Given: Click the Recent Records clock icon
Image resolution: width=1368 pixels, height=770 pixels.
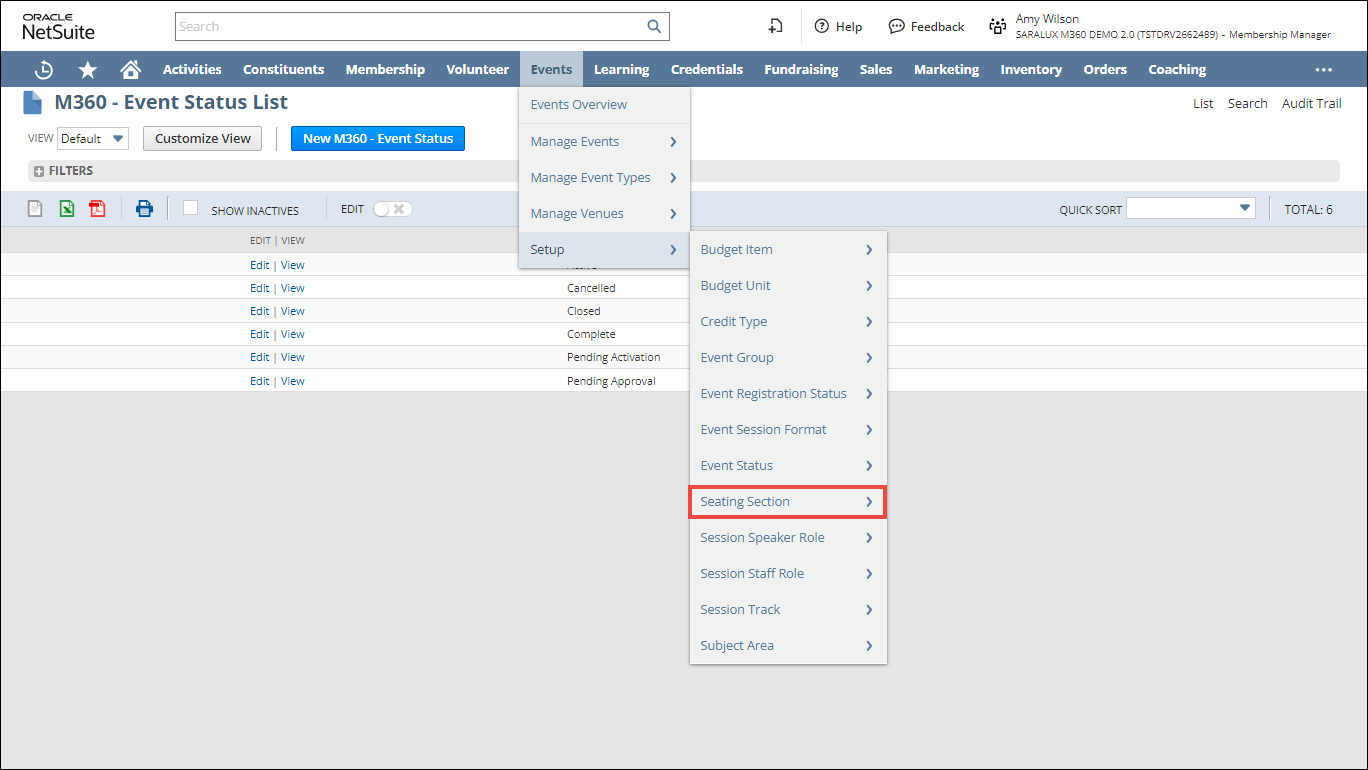Looking at the screenshot, I should 44,70.
